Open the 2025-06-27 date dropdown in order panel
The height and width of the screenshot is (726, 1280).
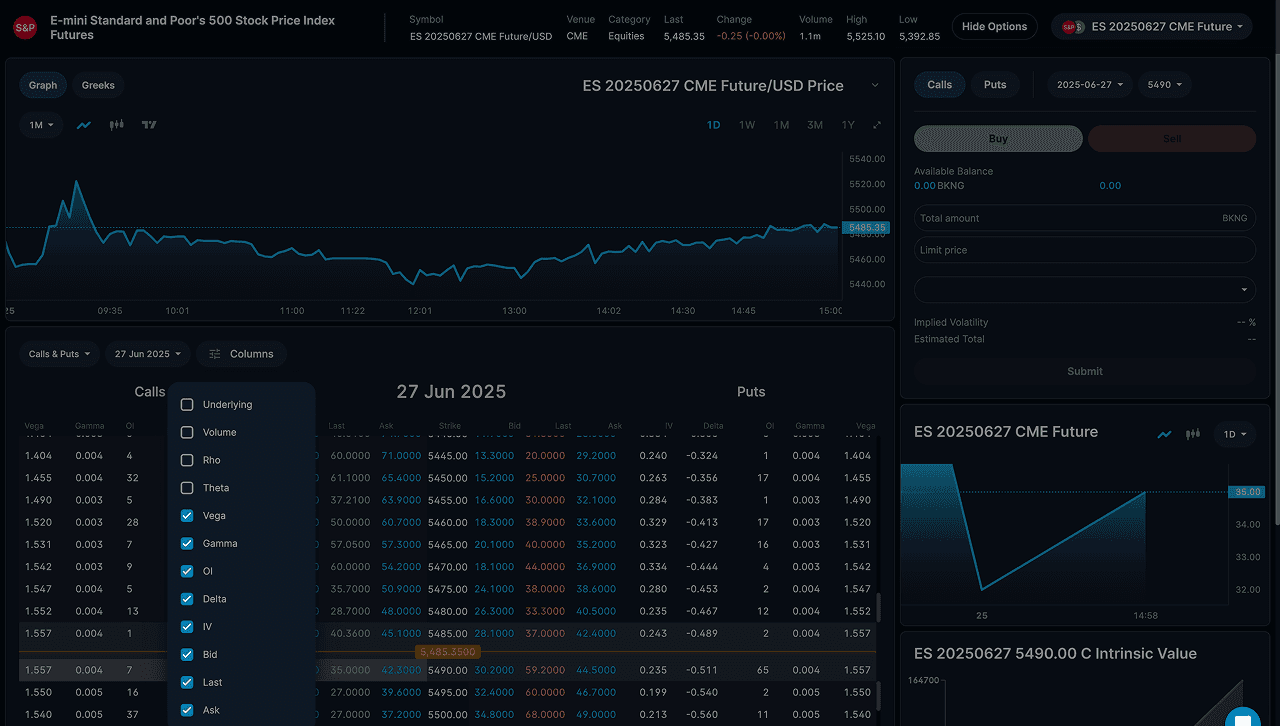(x=1089, y=85)
